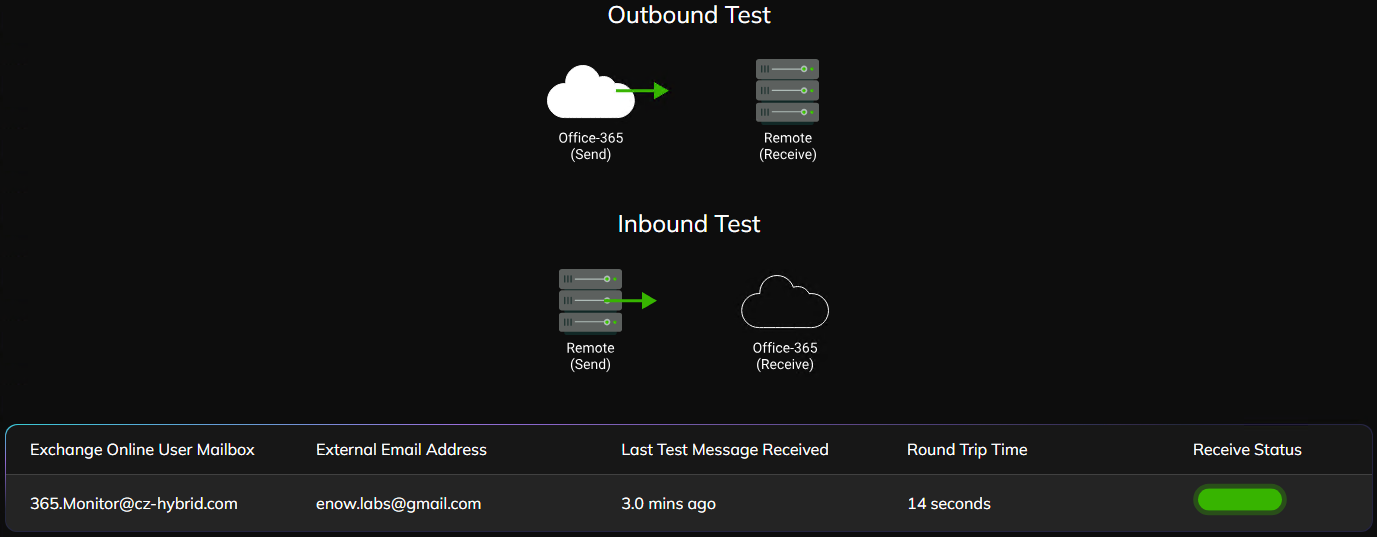Click the 14 seconds round trip value
This screenshot has height=537, width=1377.
[949, 504]
